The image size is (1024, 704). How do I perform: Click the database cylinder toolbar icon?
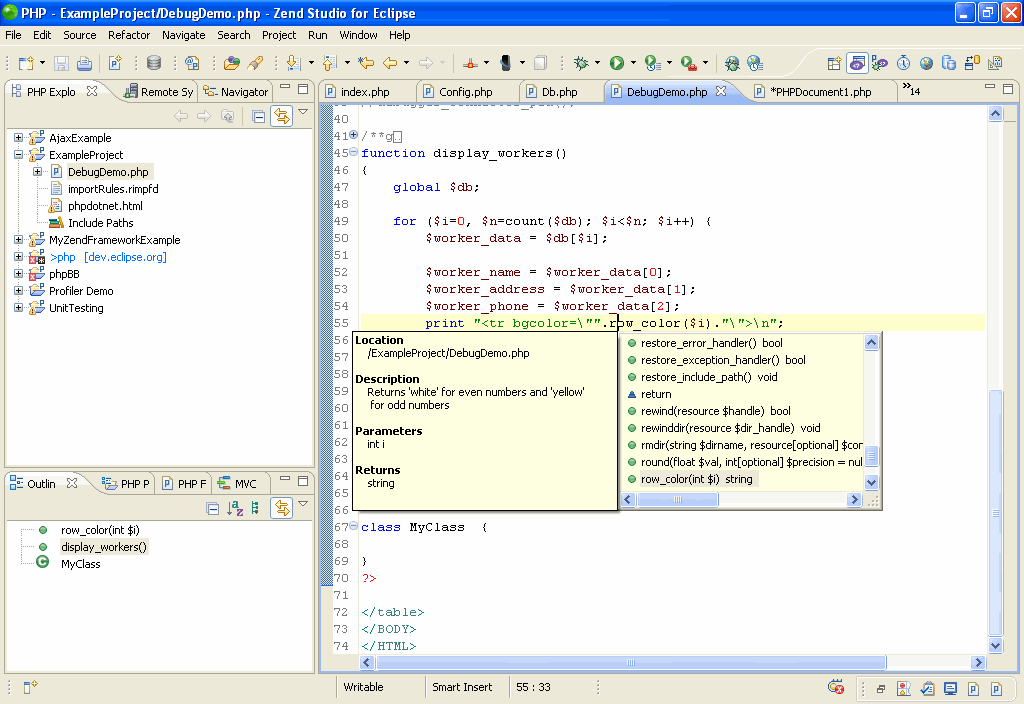tap(153, 63)
